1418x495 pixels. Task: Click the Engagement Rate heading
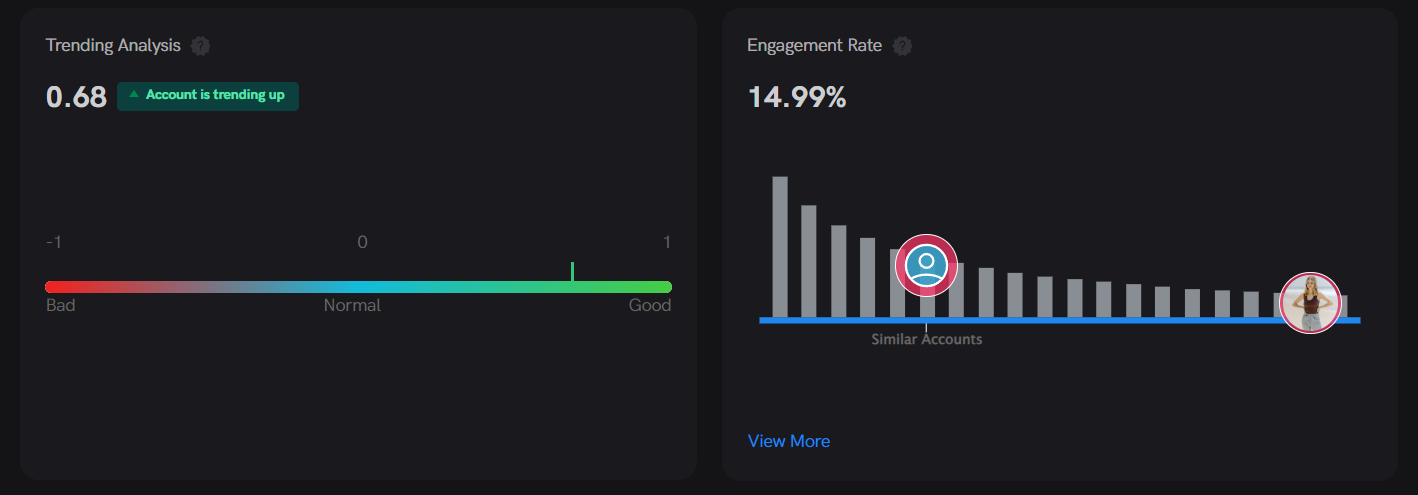(814, 46)
